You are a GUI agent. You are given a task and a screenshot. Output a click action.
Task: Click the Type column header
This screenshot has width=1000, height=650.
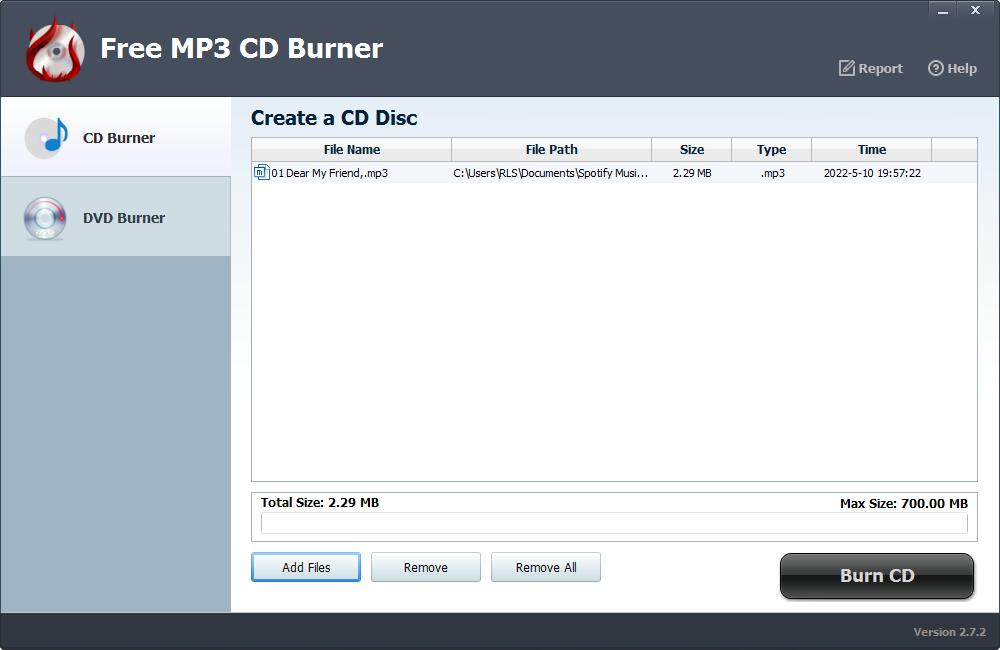(x=771, y=150)
